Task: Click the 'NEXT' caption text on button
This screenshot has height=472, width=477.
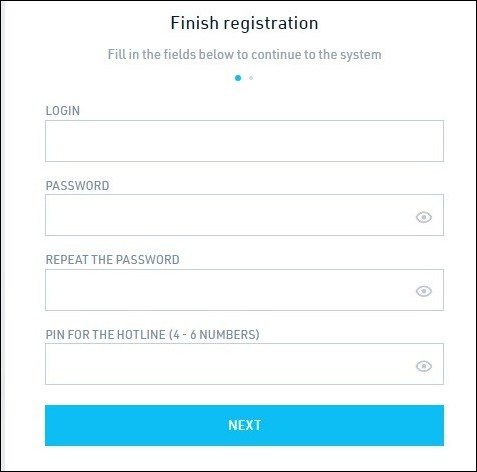Action: [244, 425]
